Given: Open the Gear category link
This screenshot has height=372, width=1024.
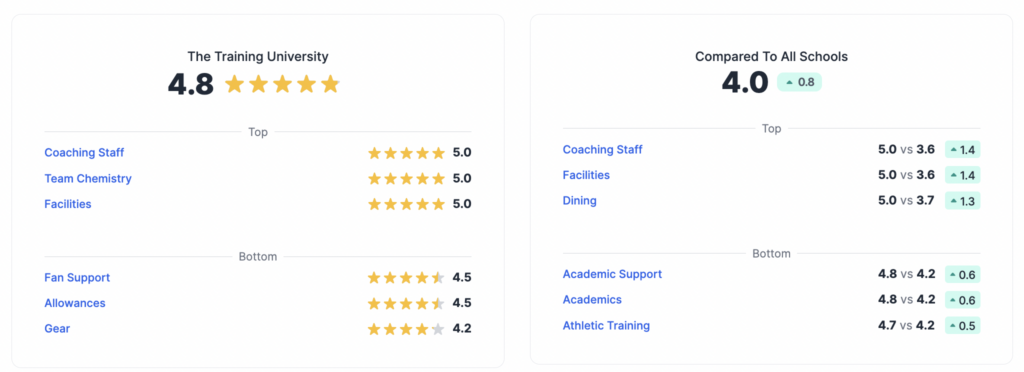Looking at the screenshot, I should (57, 329).
